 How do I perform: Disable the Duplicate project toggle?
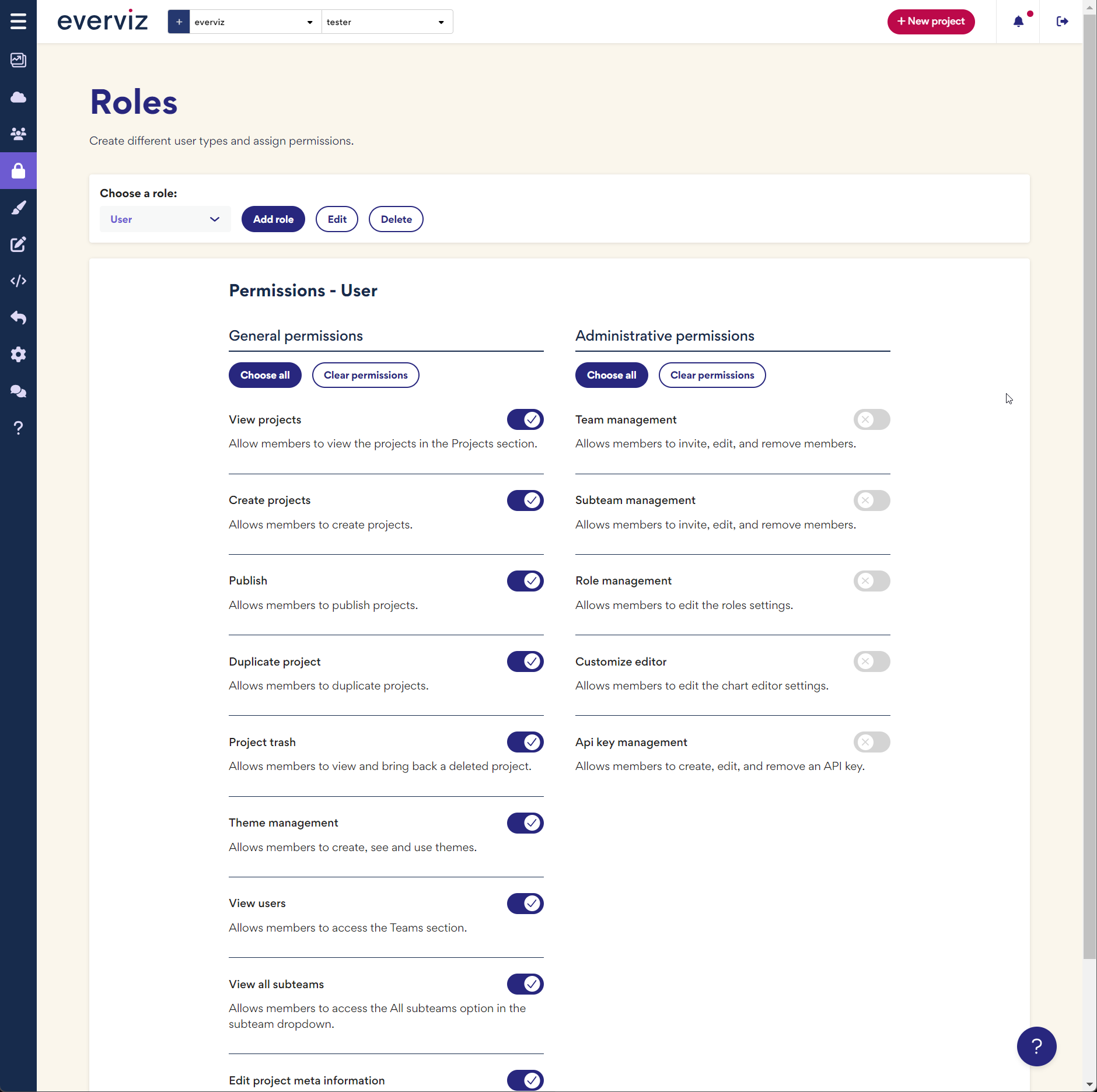coord(525,661)
